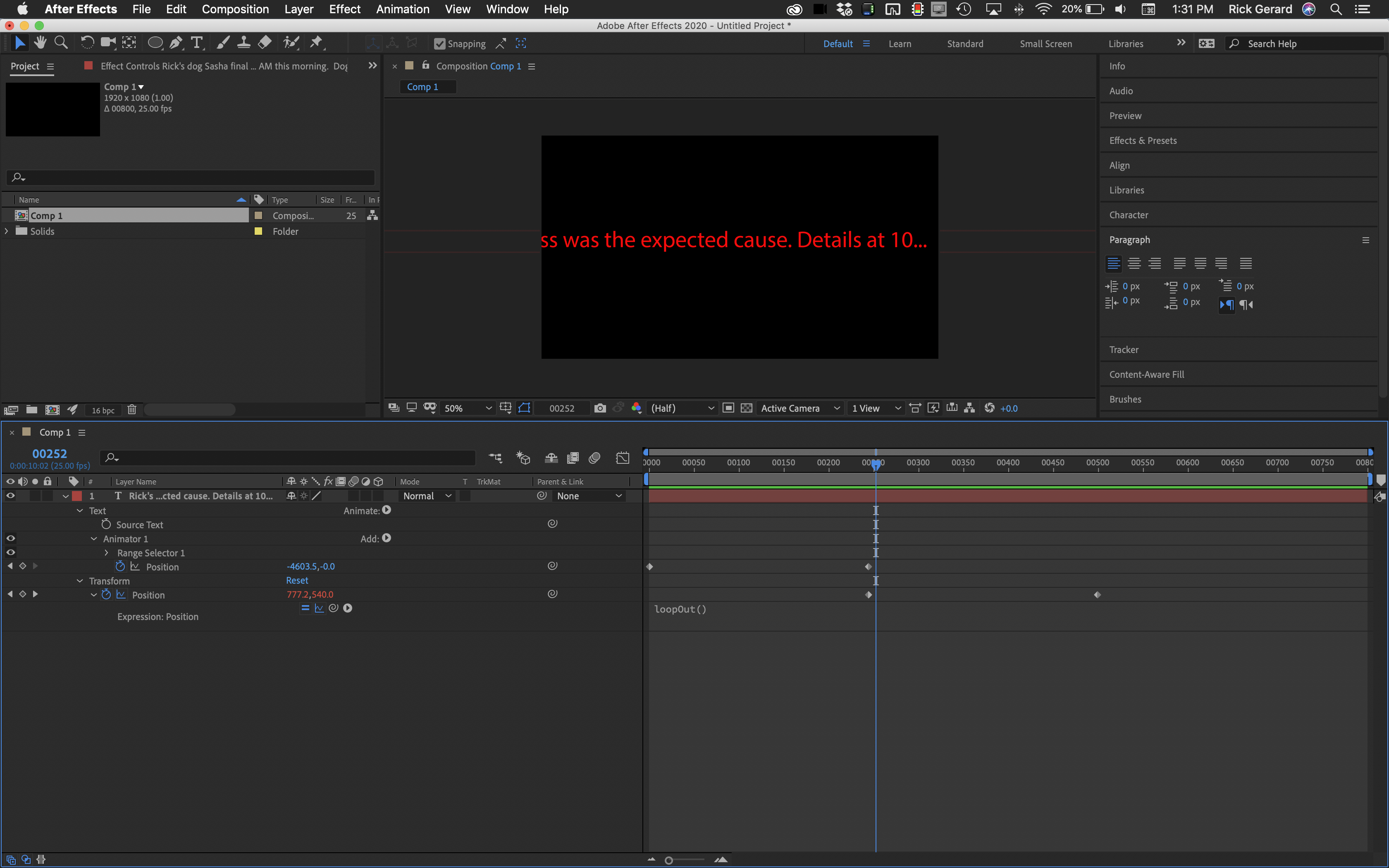Center align text in Paragraph panel
Viewport: 1389px width, 868px height.
coord(1134,264)
